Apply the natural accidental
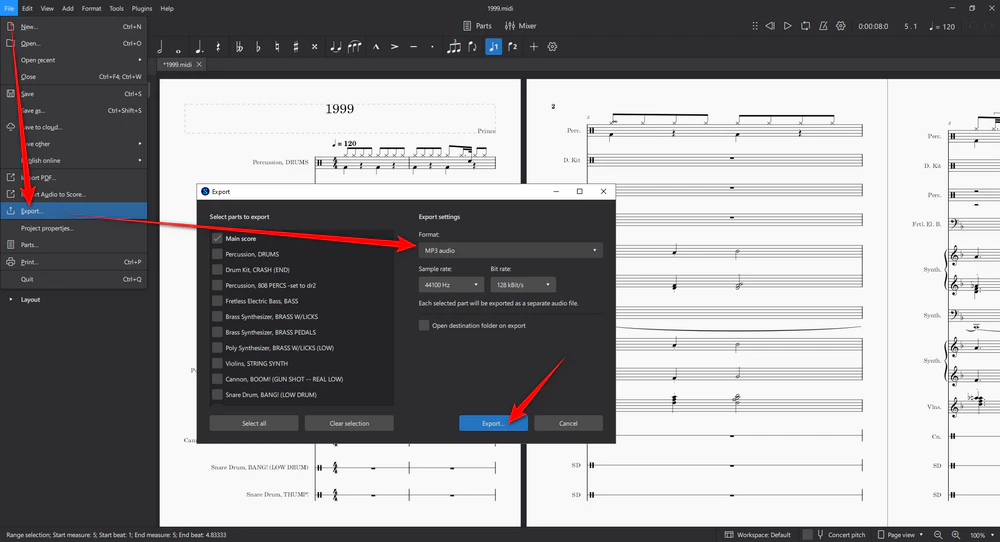1000x542 pixels. [x=277, y=47]
